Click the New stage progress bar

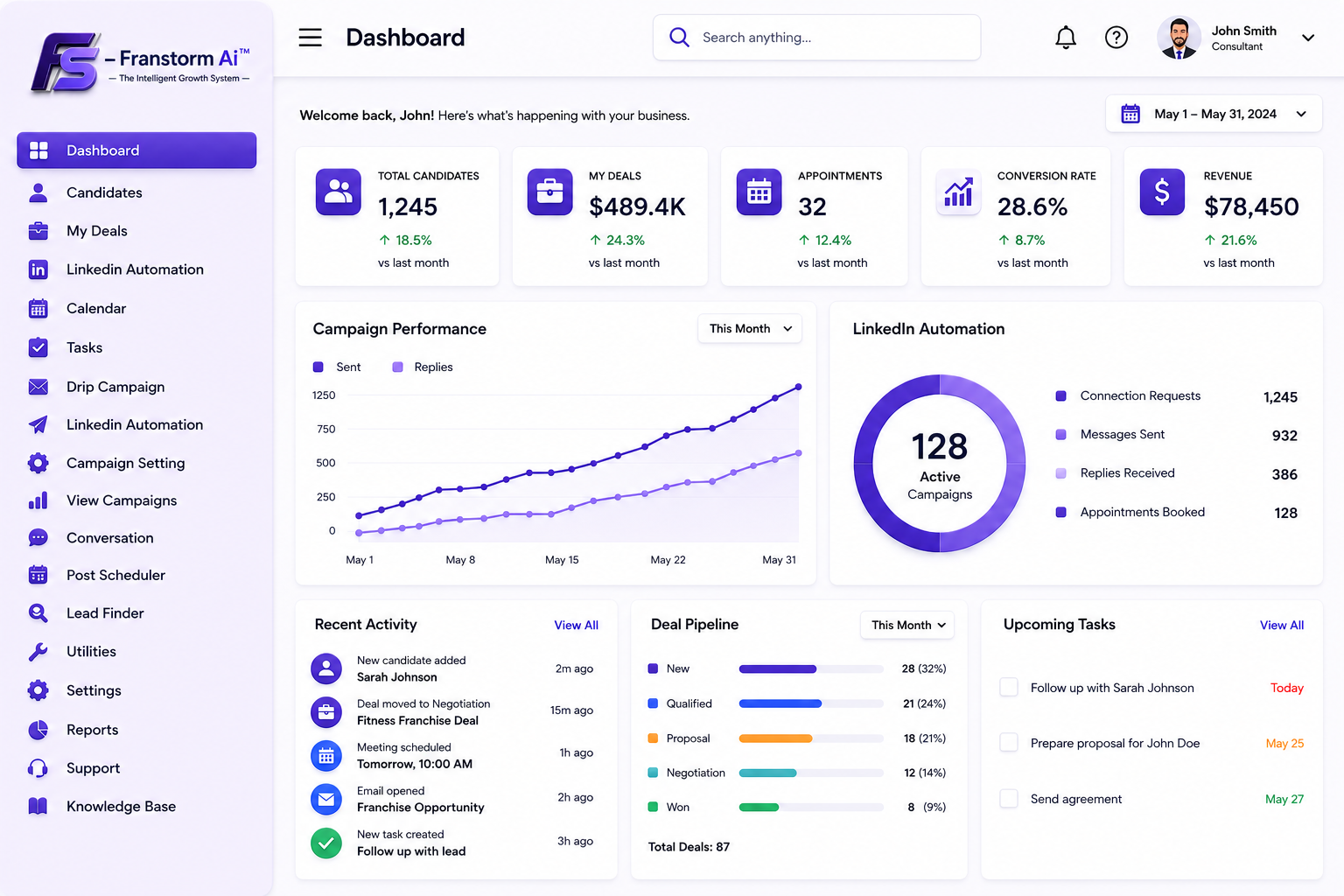point(811,668)
